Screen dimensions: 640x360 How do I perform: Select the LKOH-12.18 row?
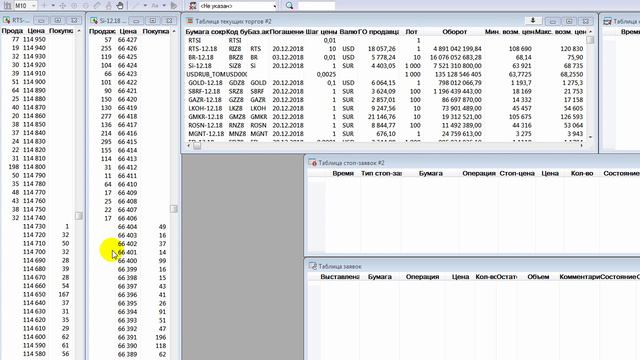coord(385,108)
